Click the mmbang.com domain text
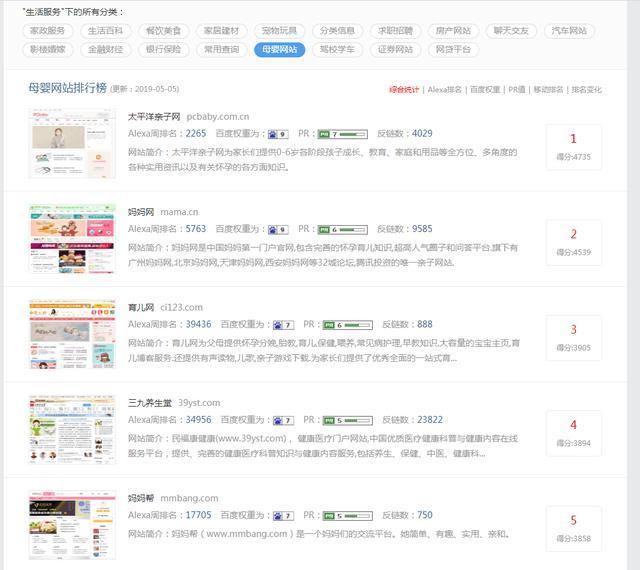This screenshot has height=570, width=640. [189, 498]
